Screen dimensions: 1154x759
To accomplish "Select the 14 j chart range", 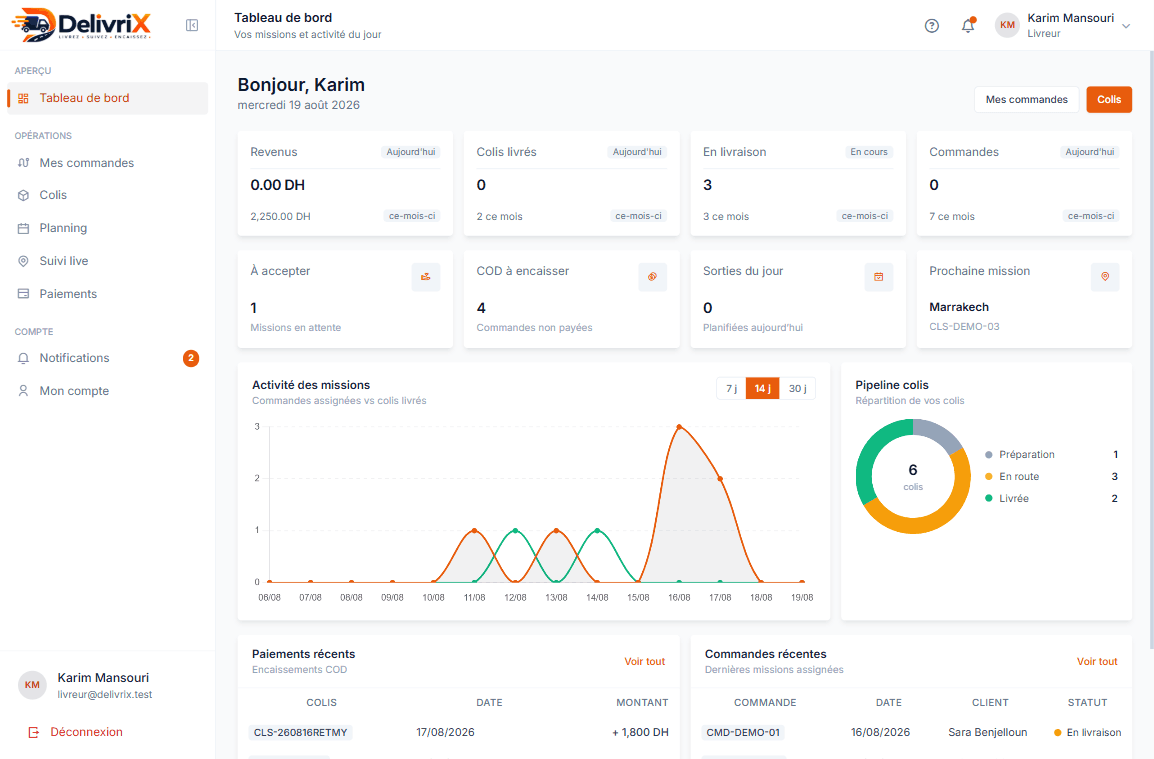I will pos(762,388).
